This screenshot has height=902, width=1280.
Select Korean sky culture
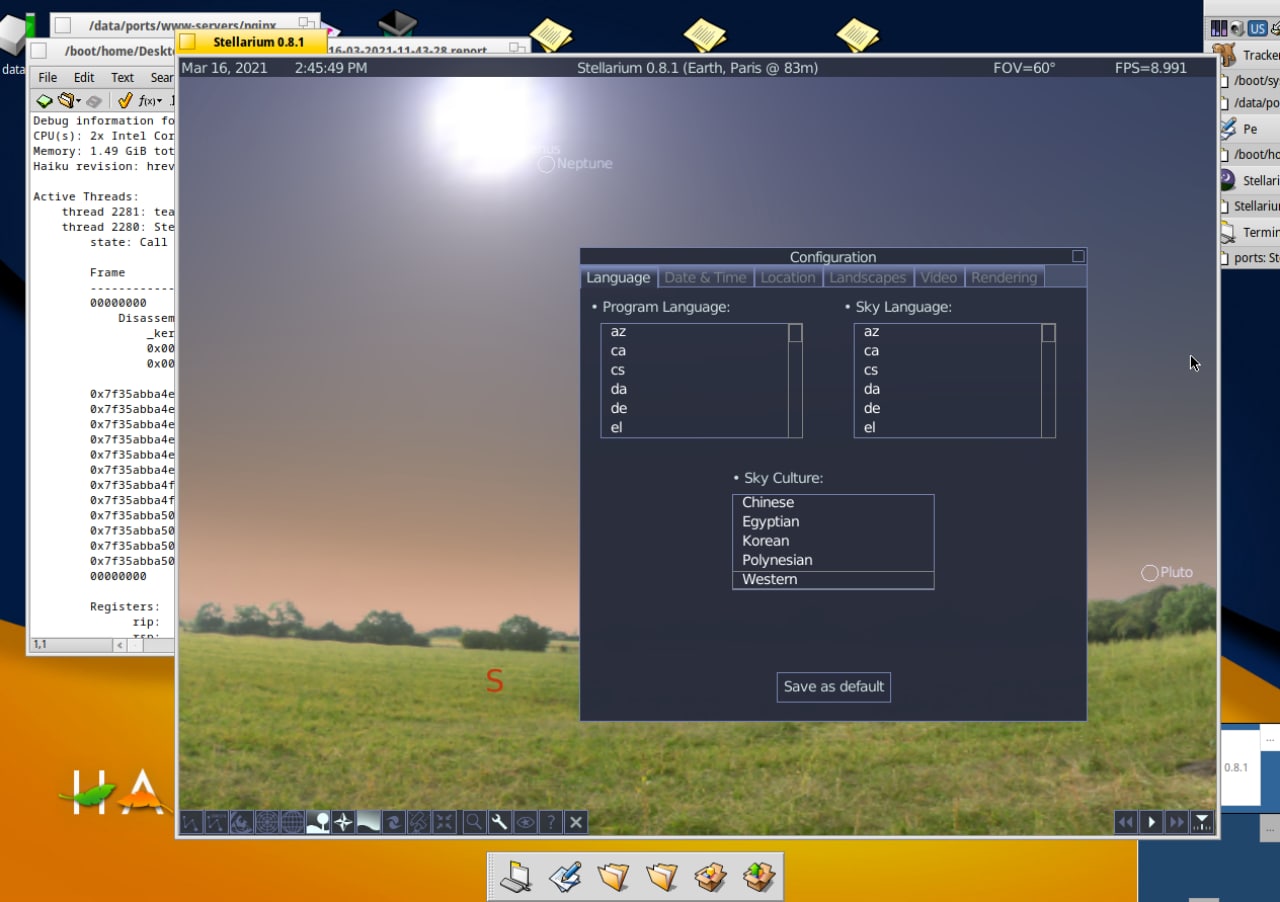coord(833,541)
